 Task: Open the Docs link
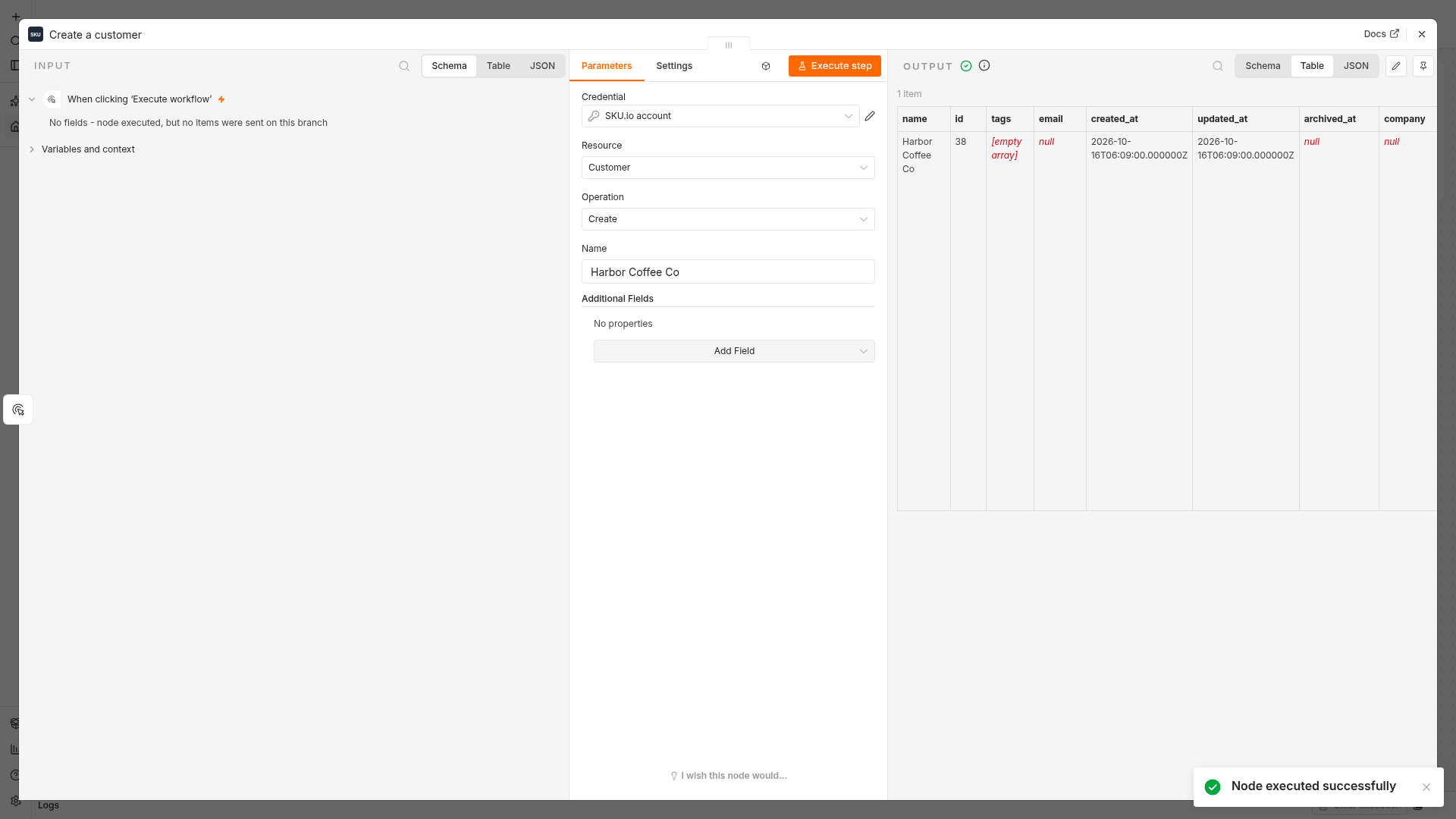point(1381,34)
